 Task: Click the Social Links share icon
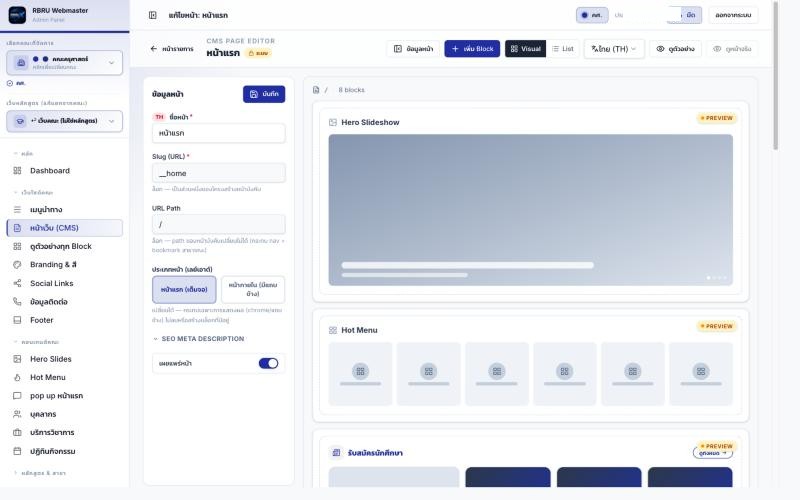pos(17,283)
